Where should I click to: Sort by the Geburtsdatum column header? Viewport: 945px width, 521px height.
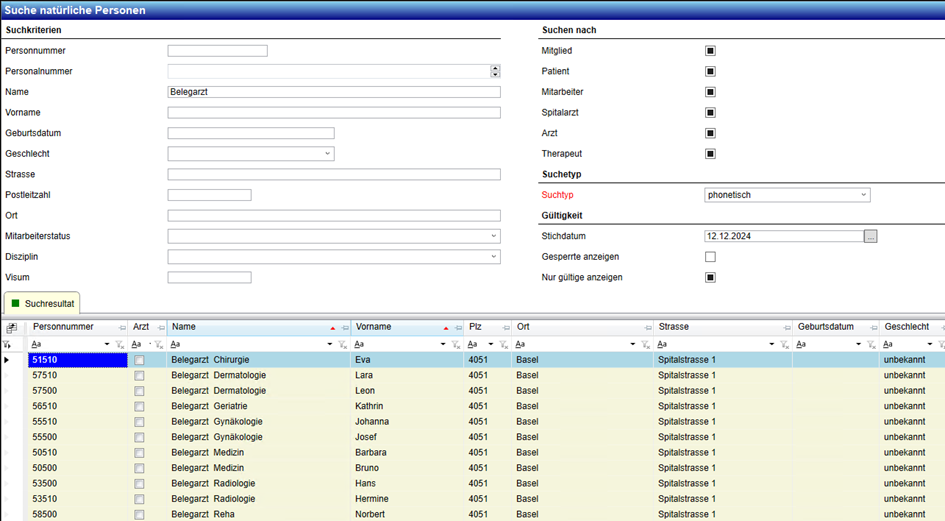coord(825,327)
